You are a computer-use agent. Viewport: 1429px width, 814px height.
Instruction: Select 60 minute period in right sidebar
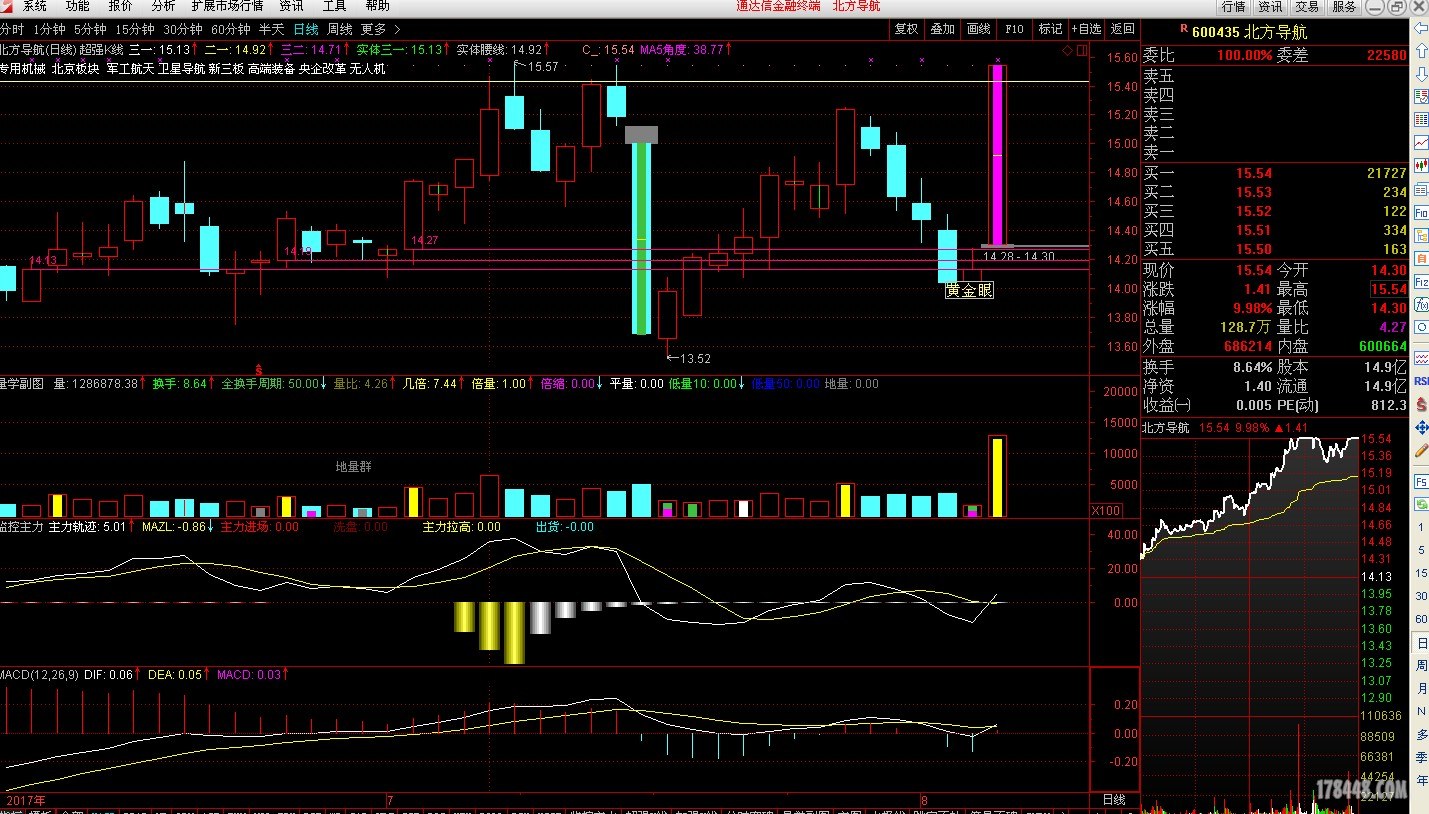point(1421,620)
